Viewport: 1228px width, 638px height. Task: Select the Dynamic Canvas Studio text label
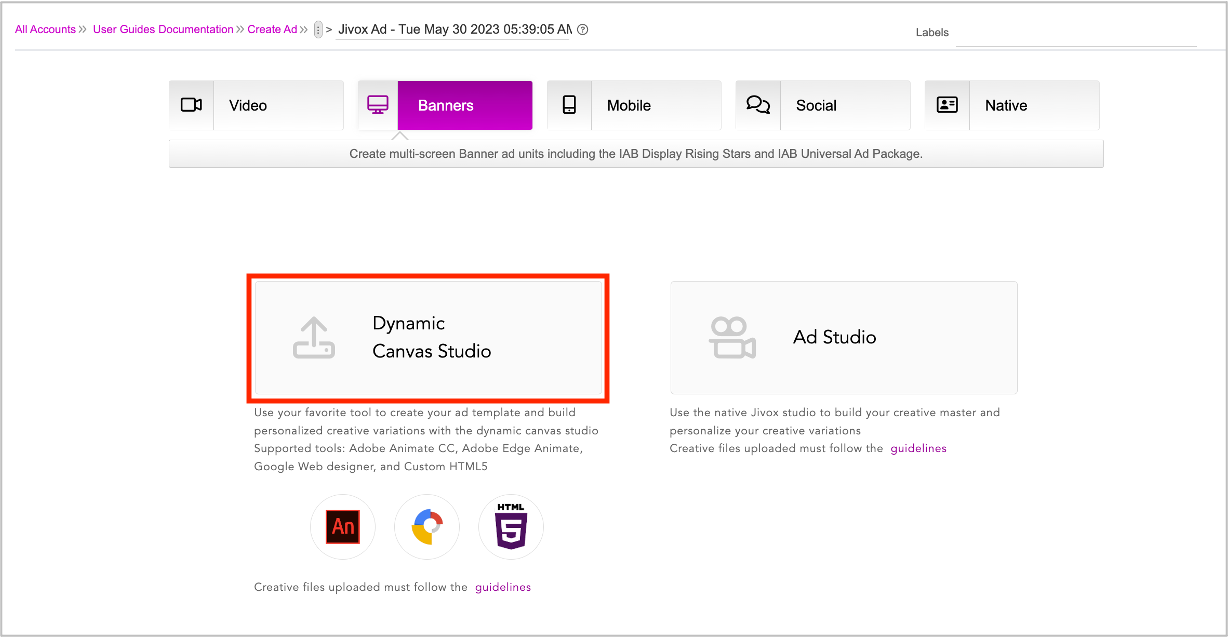(x=431, y=337)
